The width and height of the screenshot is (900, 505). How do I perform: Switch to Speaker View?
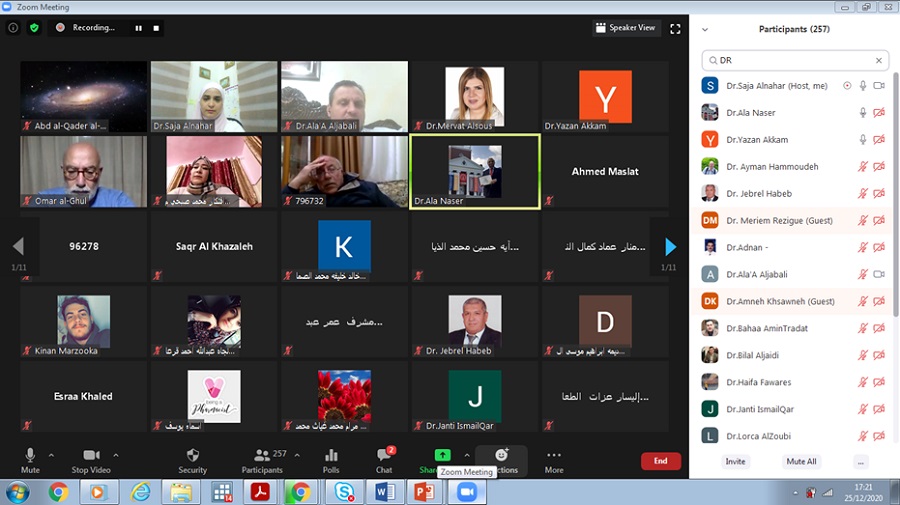click(x=626, y=28)
